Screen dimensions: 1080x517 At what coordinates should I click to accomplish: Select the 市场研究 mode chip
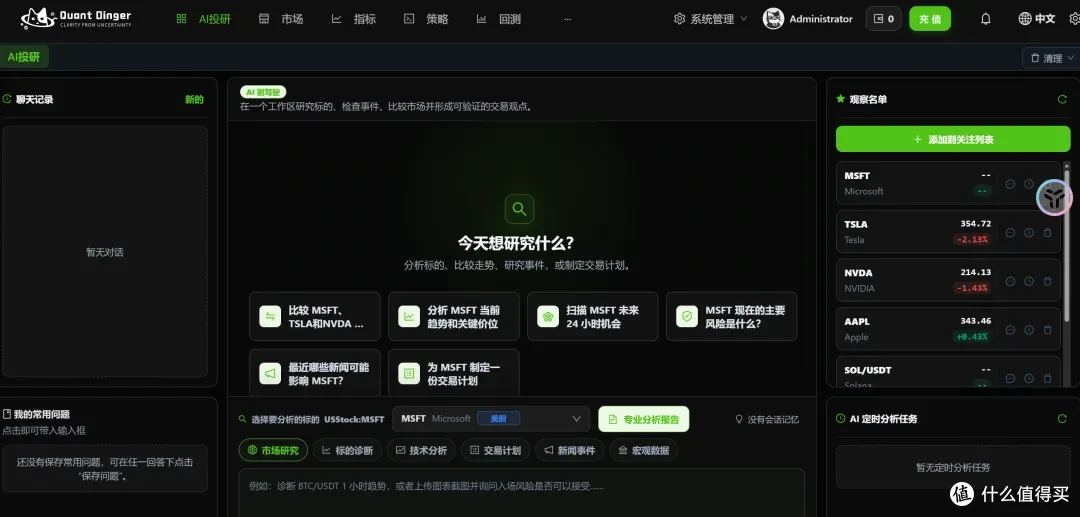click(x=273, y=450)
